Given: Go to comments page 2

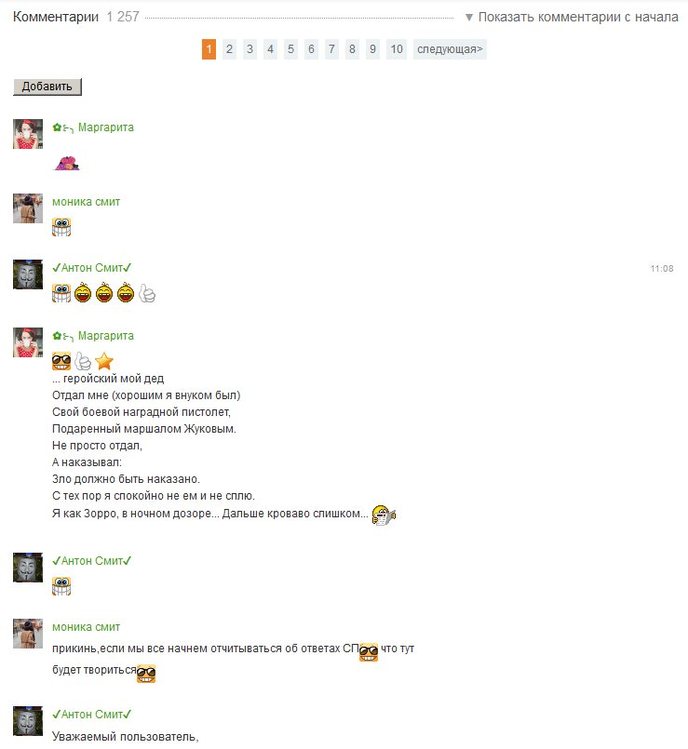Looking at the screenshot, I should [x=229, y=49].
